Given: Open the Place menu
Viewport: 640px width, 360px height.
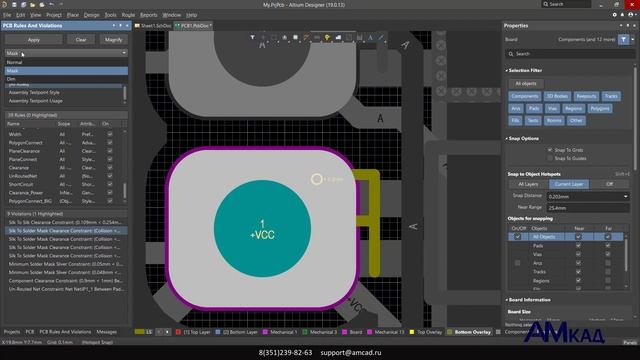Looking at the screenshot, I should tap(73, 15).
